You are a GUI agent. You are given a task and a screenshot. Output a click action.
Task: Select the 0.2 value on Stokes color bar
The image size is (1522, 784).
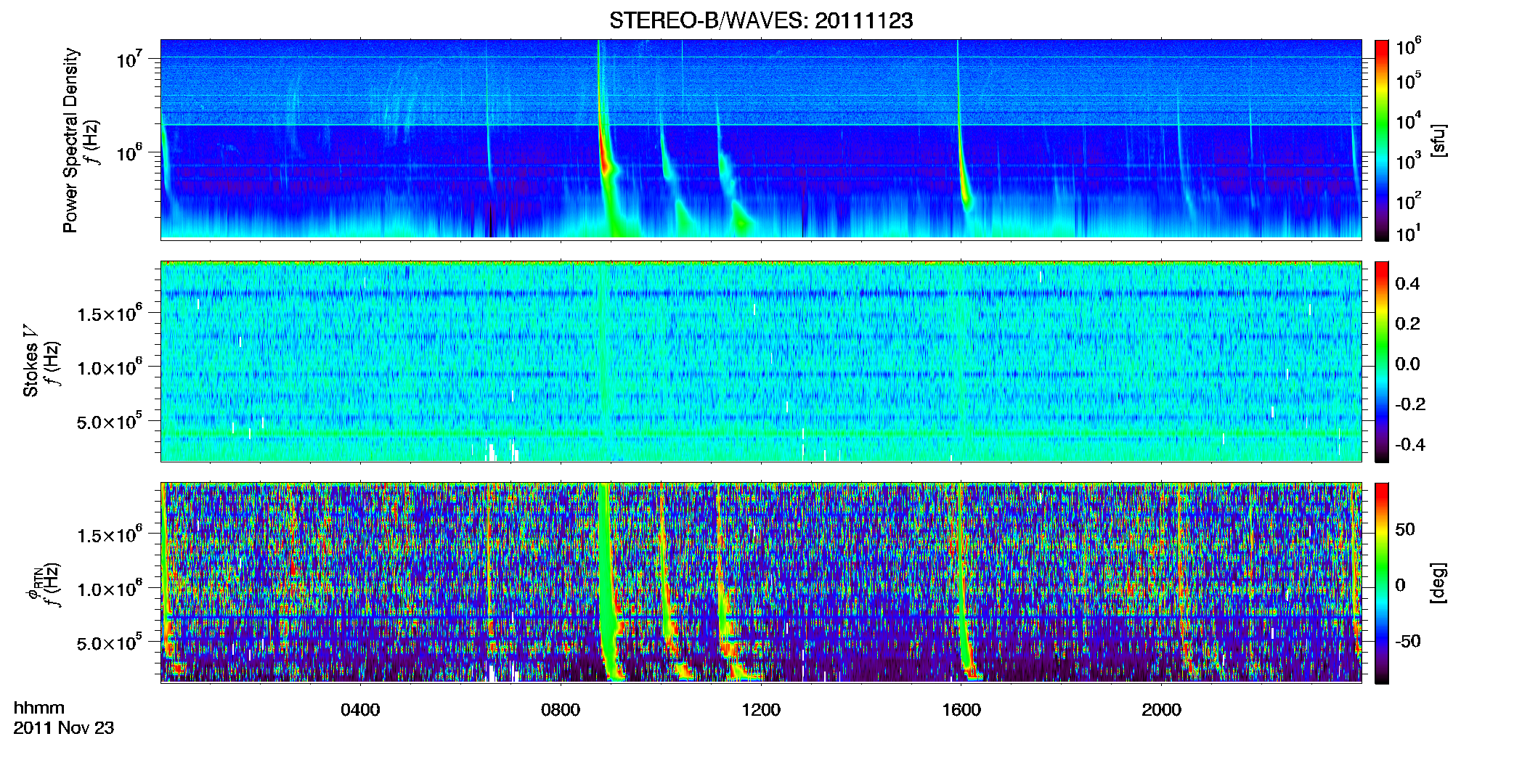pyautogui.click(x=1407, y=324)
